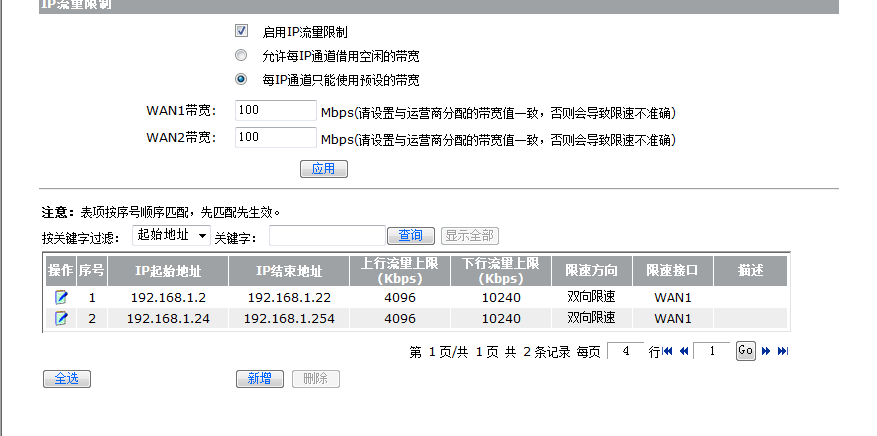This screenshot has height=436, width=877.
Task: Click the Go button
Action: click(746, 351)
